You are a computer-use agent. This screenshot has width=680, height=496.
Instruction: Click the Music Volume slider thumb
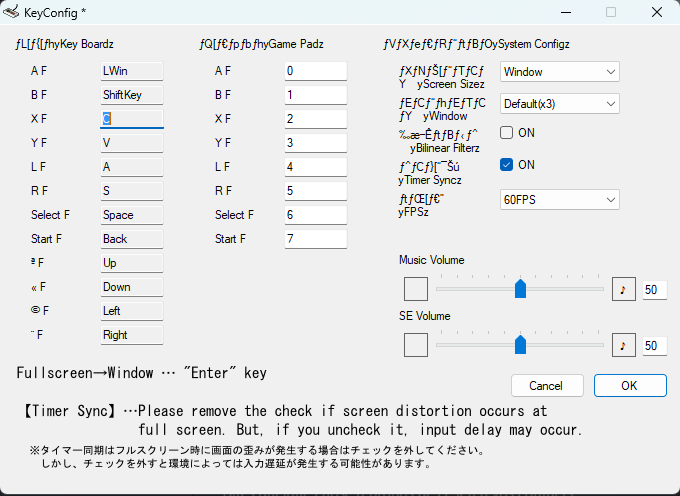[x=520, y=289]
